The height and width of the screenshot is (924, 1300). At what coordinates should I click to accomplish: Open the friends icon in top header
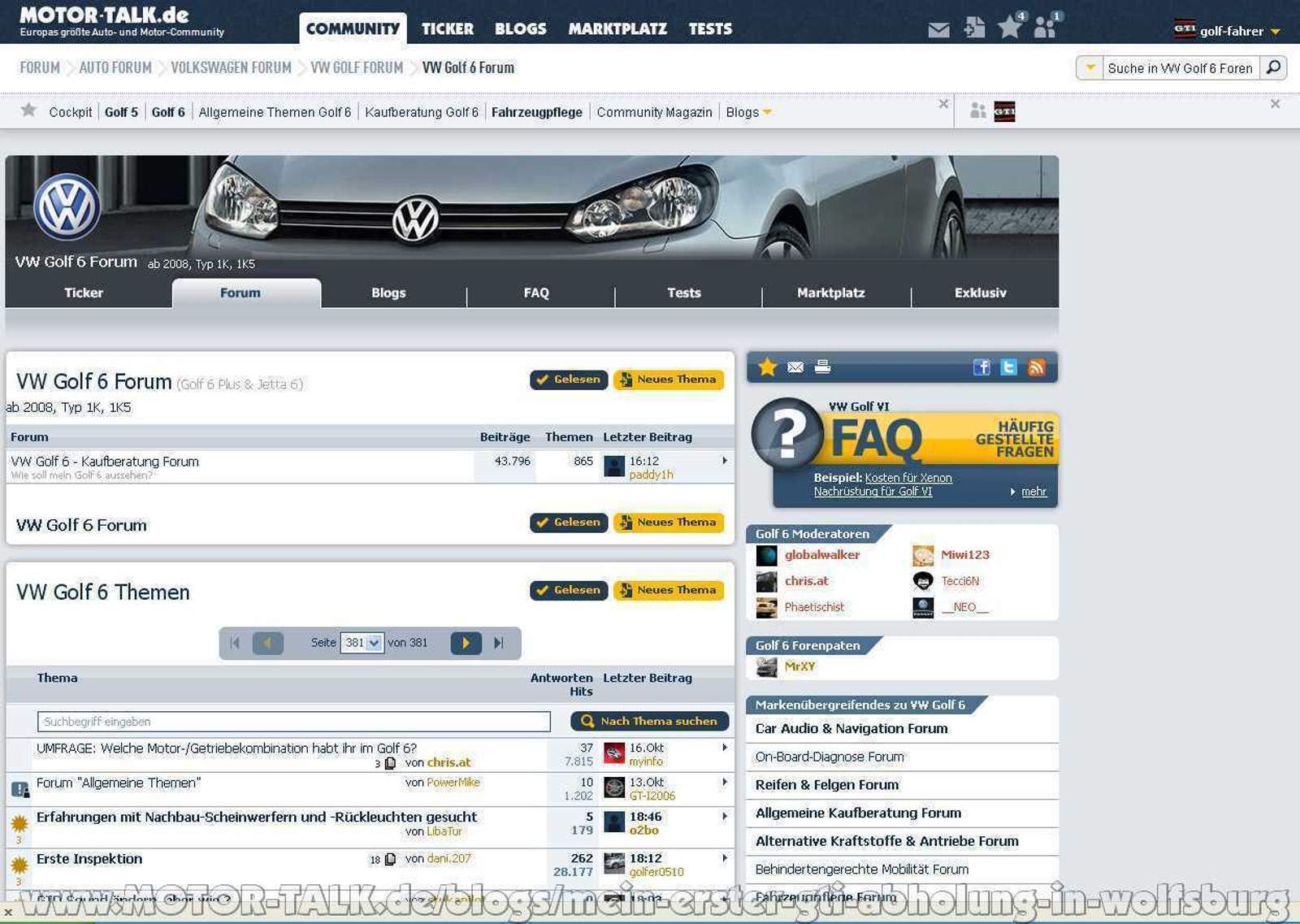pyautogui.click(x=1045, y=28)
